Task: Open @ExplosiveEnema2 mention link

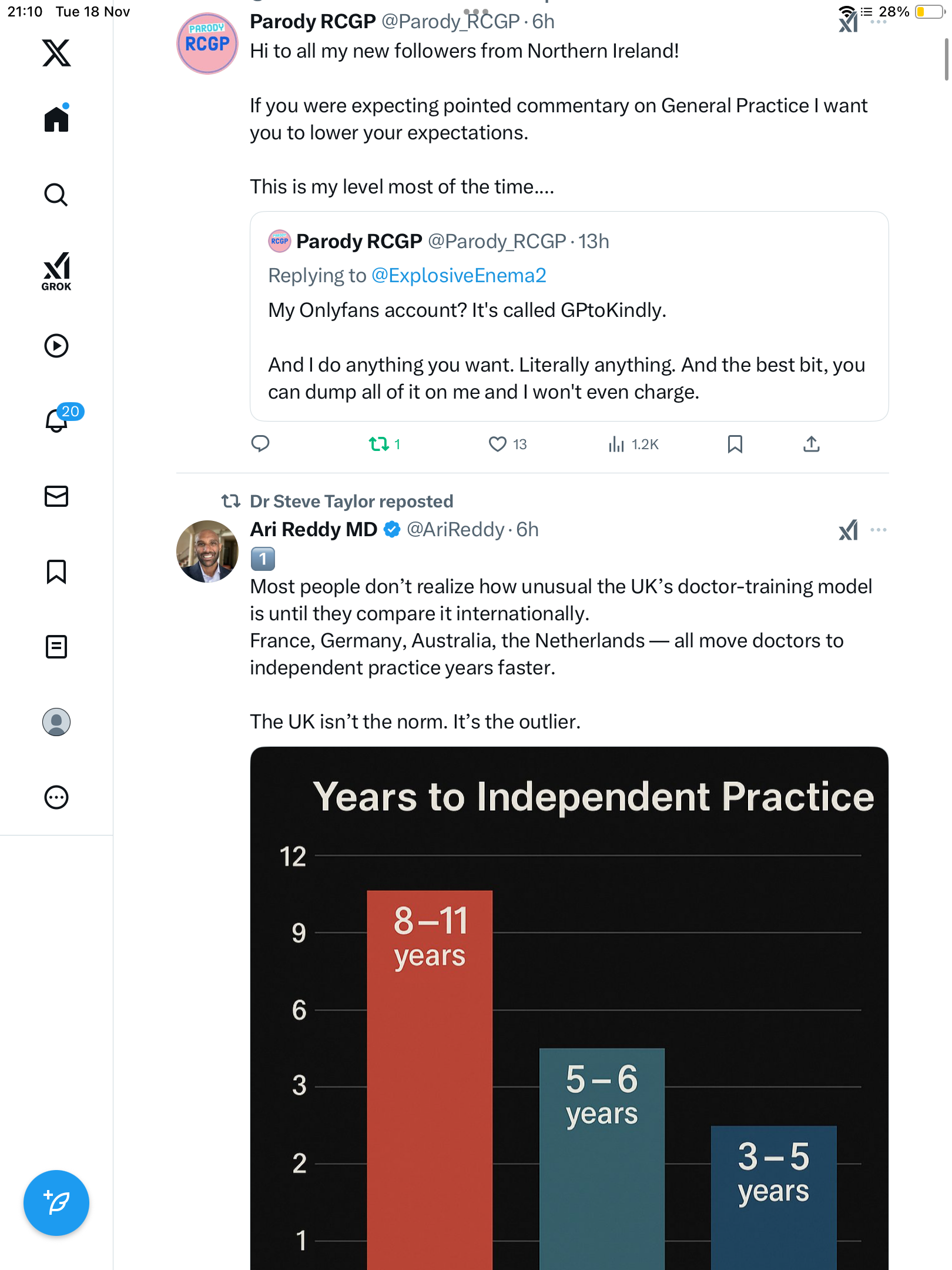Action: (458, 275)
